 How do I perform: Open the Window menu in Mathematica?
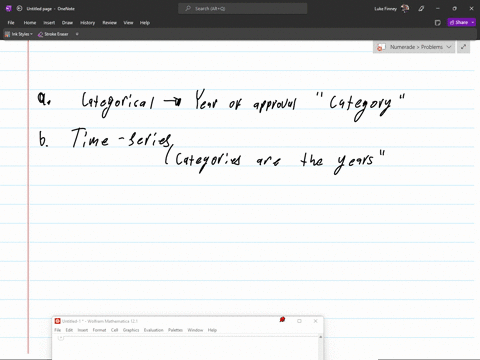pos(195,330)
